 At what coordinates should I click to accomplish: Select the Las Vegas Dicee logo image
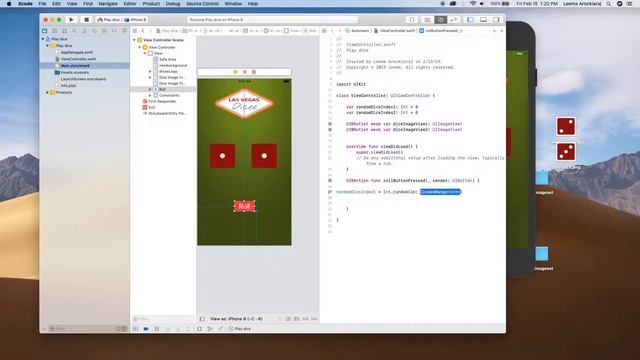(x=244, y=104)
